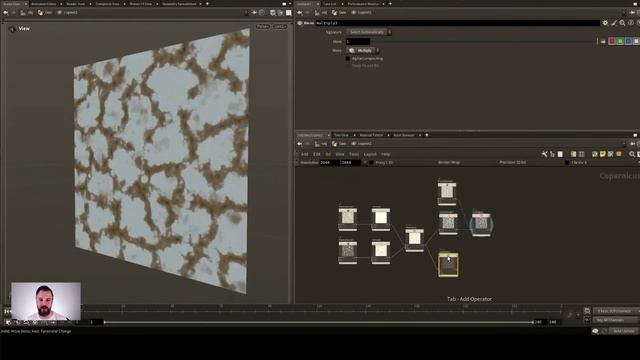Click the image icon left of the sticky note
The width and height of the screenshot is (640, 360).
(x=594, y=154)
